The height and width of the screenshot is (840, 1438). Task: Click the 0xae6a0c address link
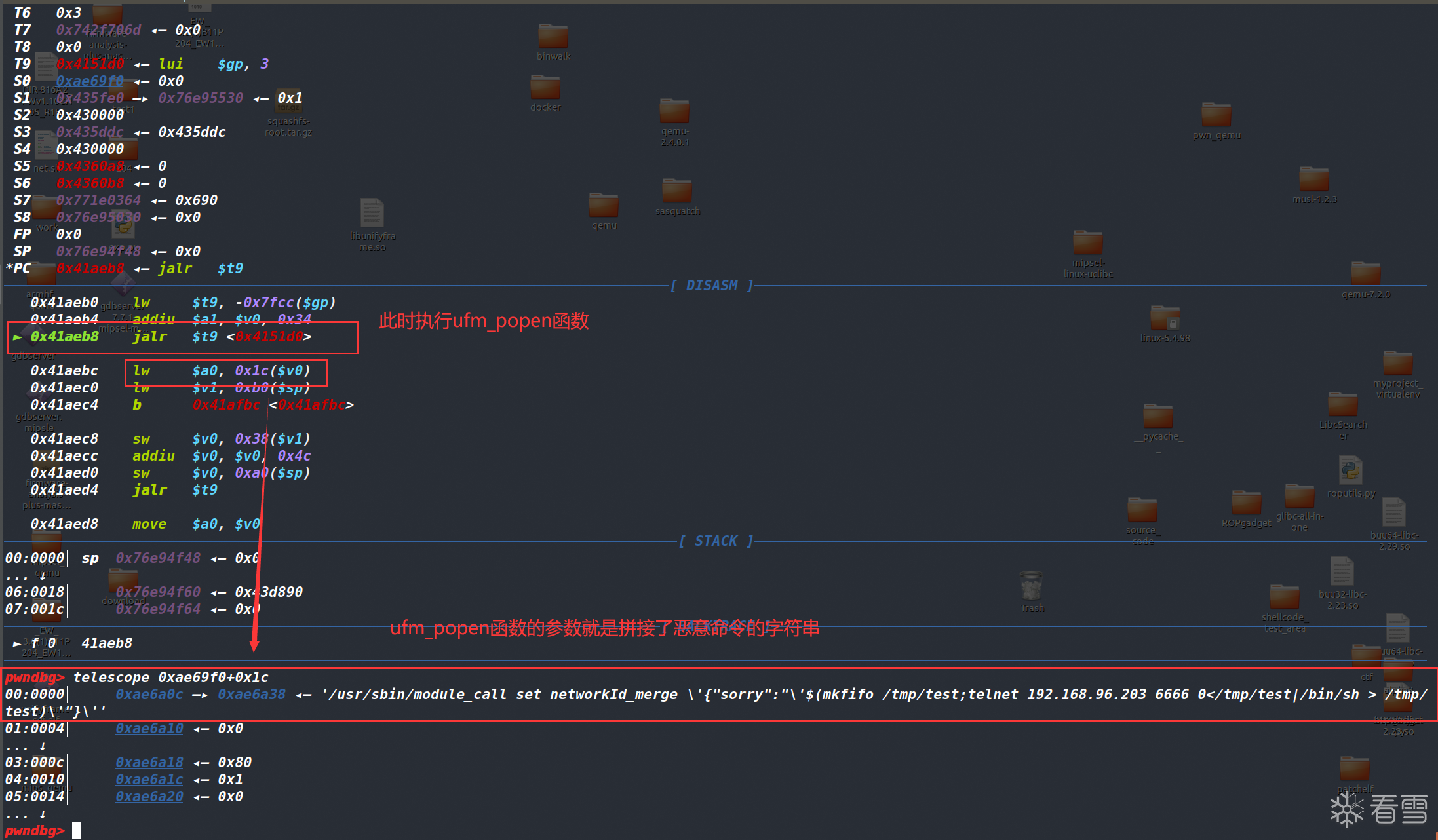149,695
